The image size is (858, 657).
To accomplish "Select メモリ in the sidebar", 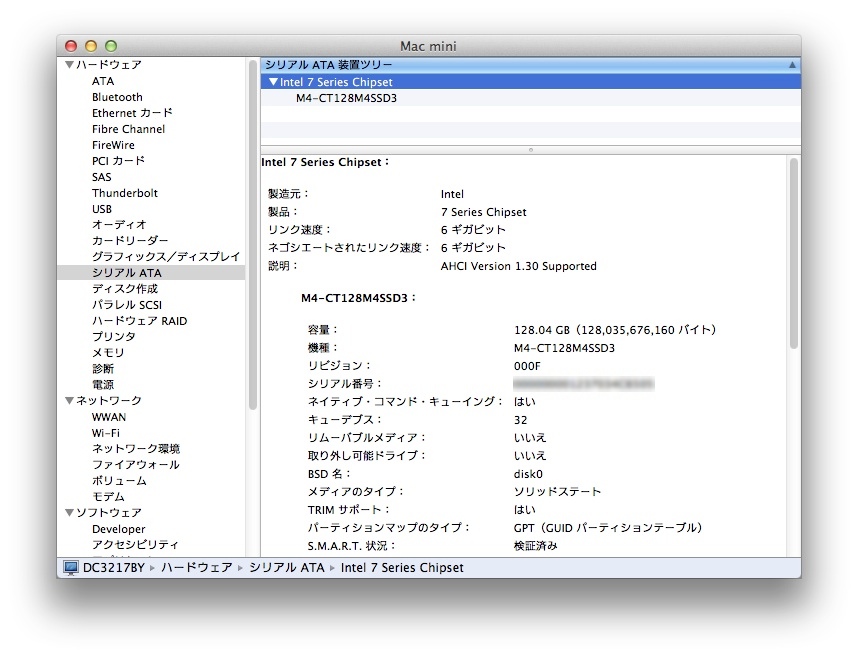I will pos(108,352).
